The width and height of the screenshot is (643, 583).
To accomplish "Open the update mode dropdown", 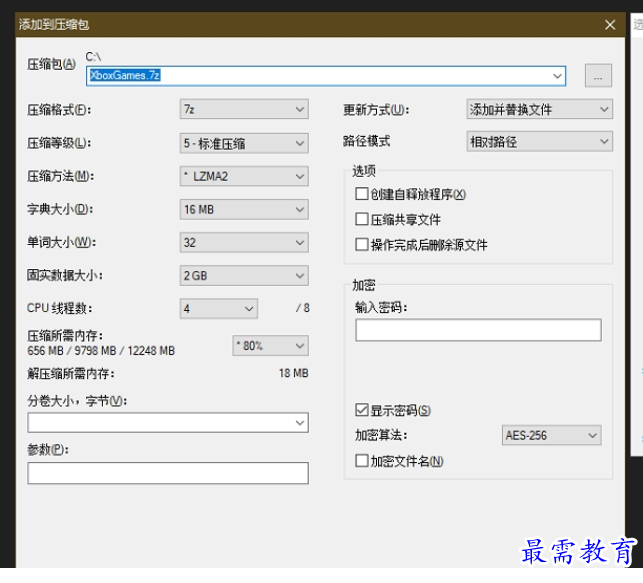I will click(539, 109).
